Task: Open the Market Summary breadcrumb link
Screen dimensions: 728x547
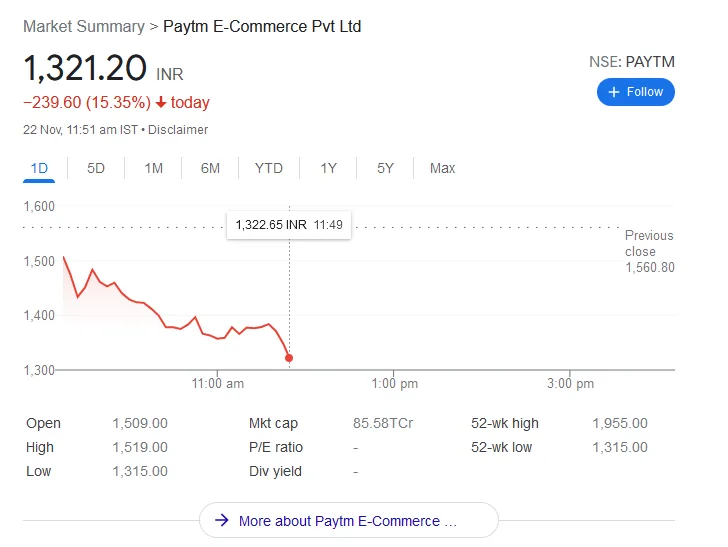Action: (x=83, y=26)
